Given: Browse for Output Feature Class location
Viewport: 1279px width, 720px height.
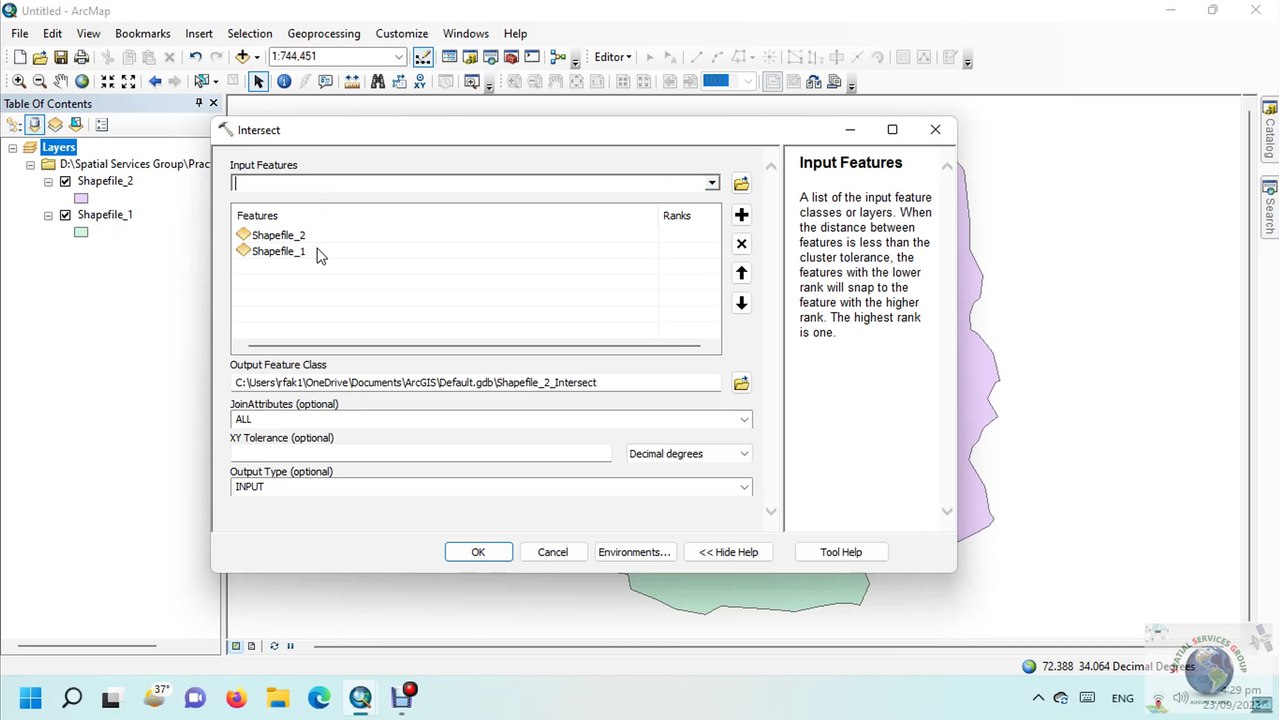Looking at the screenshot, I should [741, 384].
